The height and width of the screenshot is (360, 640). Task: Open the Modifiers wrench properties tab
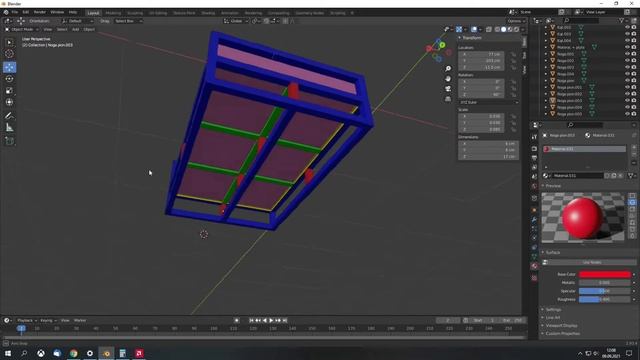[x=534, y=220]
